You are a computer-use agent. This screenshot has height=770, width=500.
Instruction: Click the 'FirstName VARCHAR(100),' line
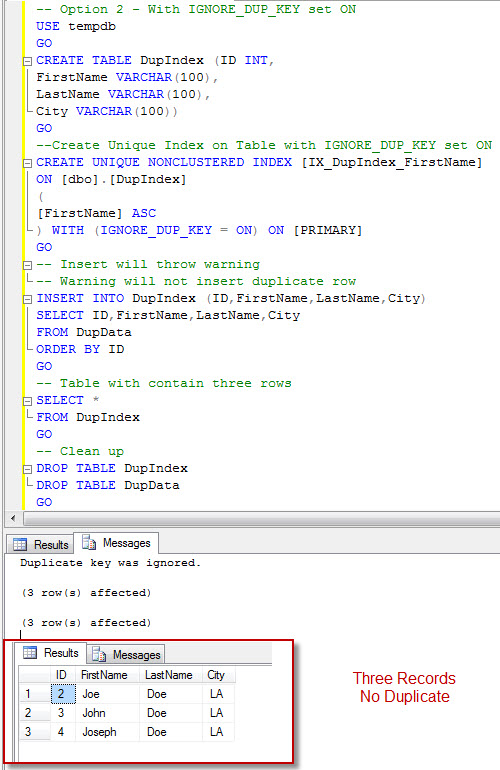point(127,77)
